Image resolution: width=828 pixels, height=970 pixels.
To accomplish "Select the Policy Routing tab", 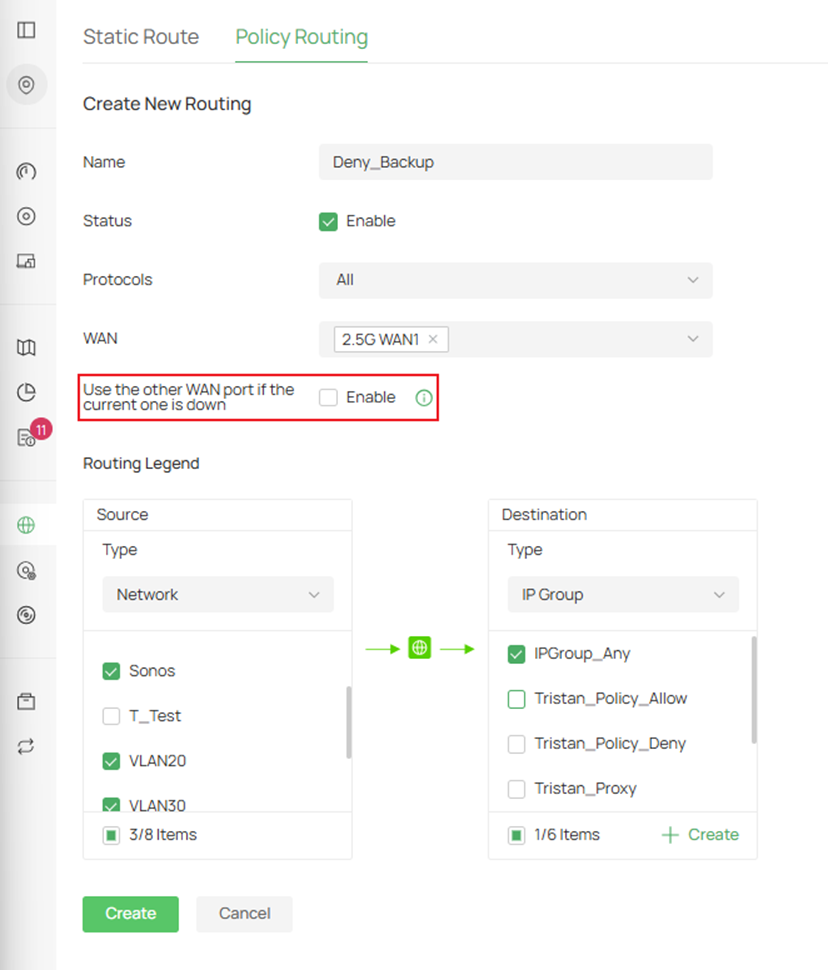I will point(301,37).
